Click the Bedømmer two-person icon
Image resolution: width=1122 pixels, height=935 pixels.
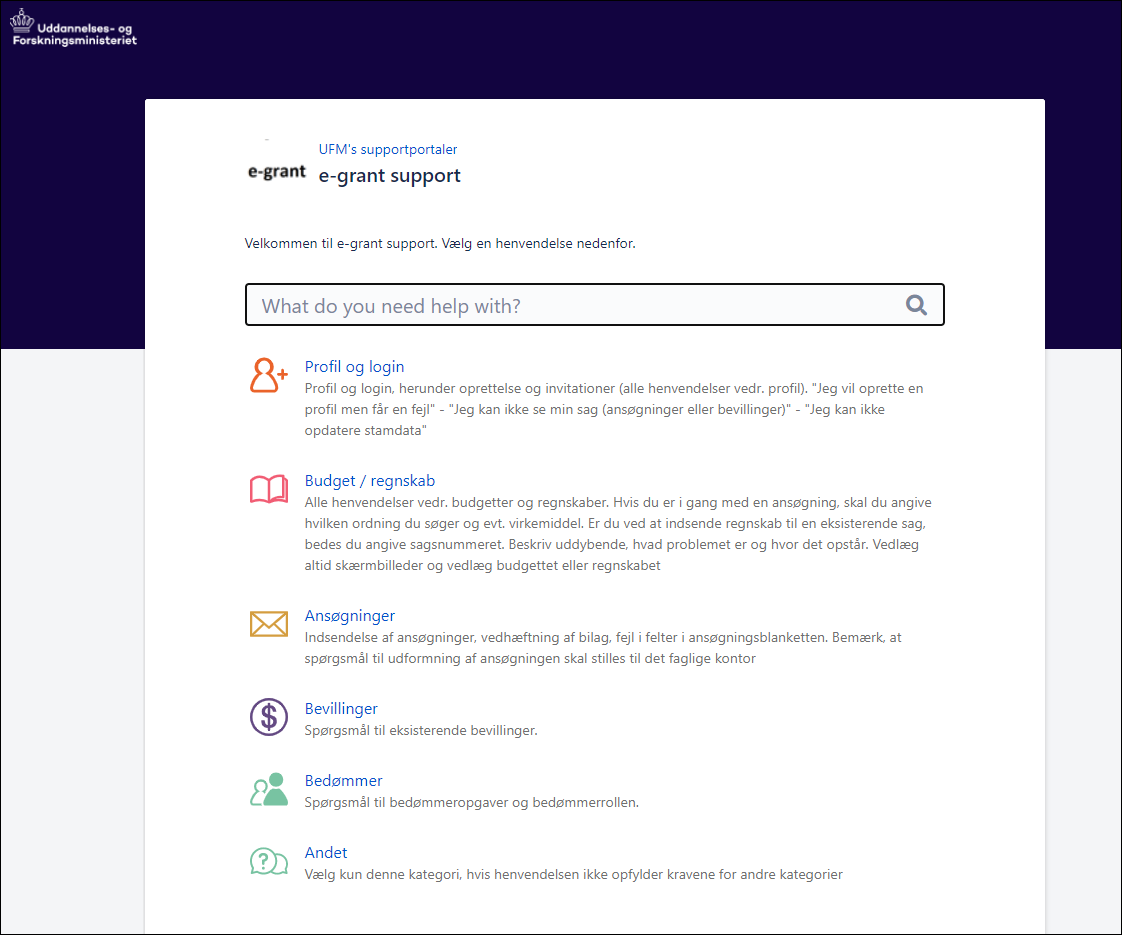click(x=268, y=789)
